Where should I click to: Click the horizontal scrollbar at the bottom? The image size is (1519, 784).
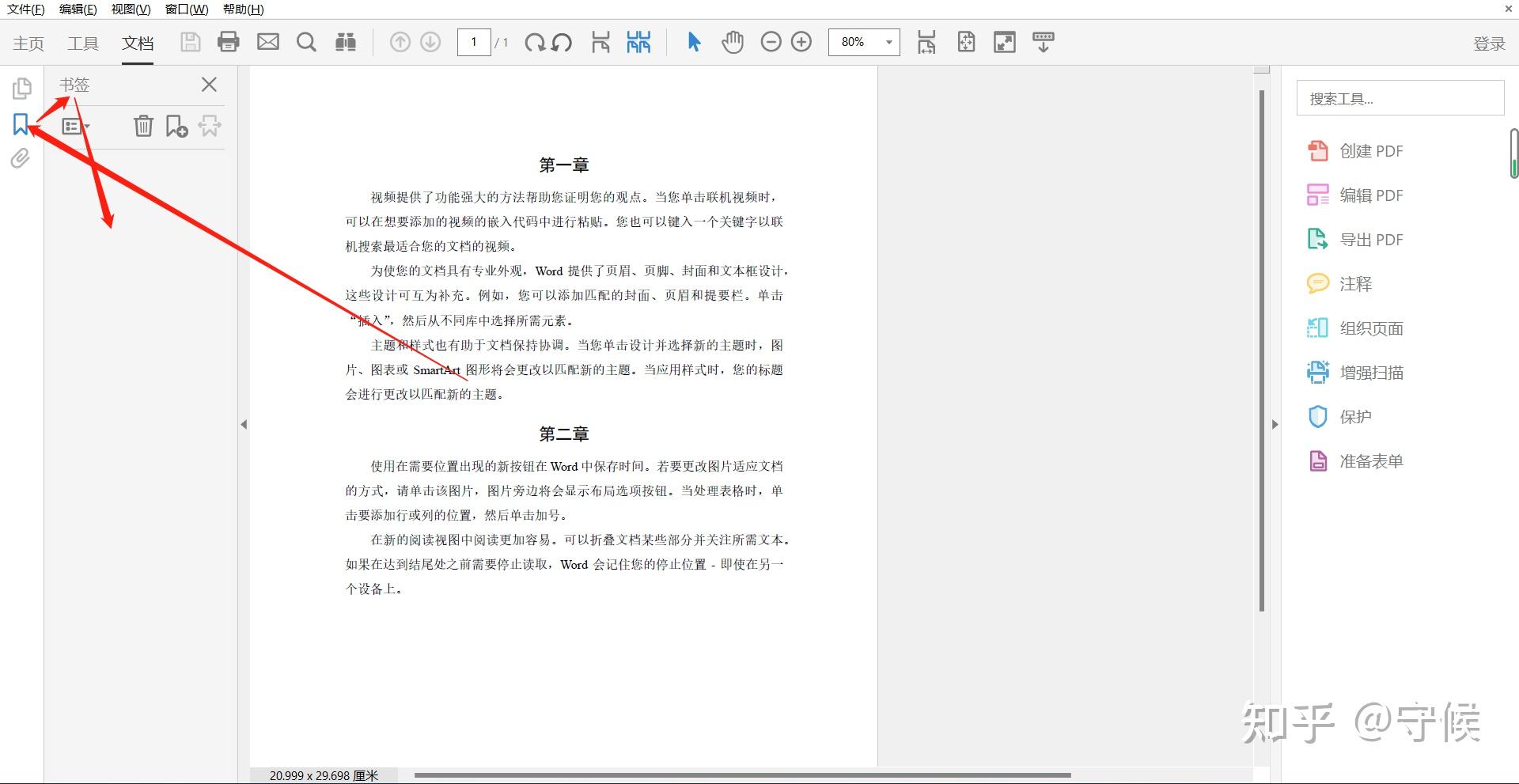(743, 775)
